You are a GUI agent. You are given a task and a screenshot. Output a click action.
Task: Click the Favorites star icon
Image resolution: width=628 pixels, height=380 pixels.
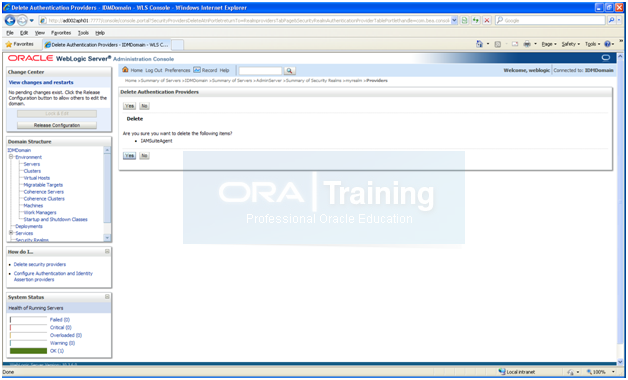8,44
